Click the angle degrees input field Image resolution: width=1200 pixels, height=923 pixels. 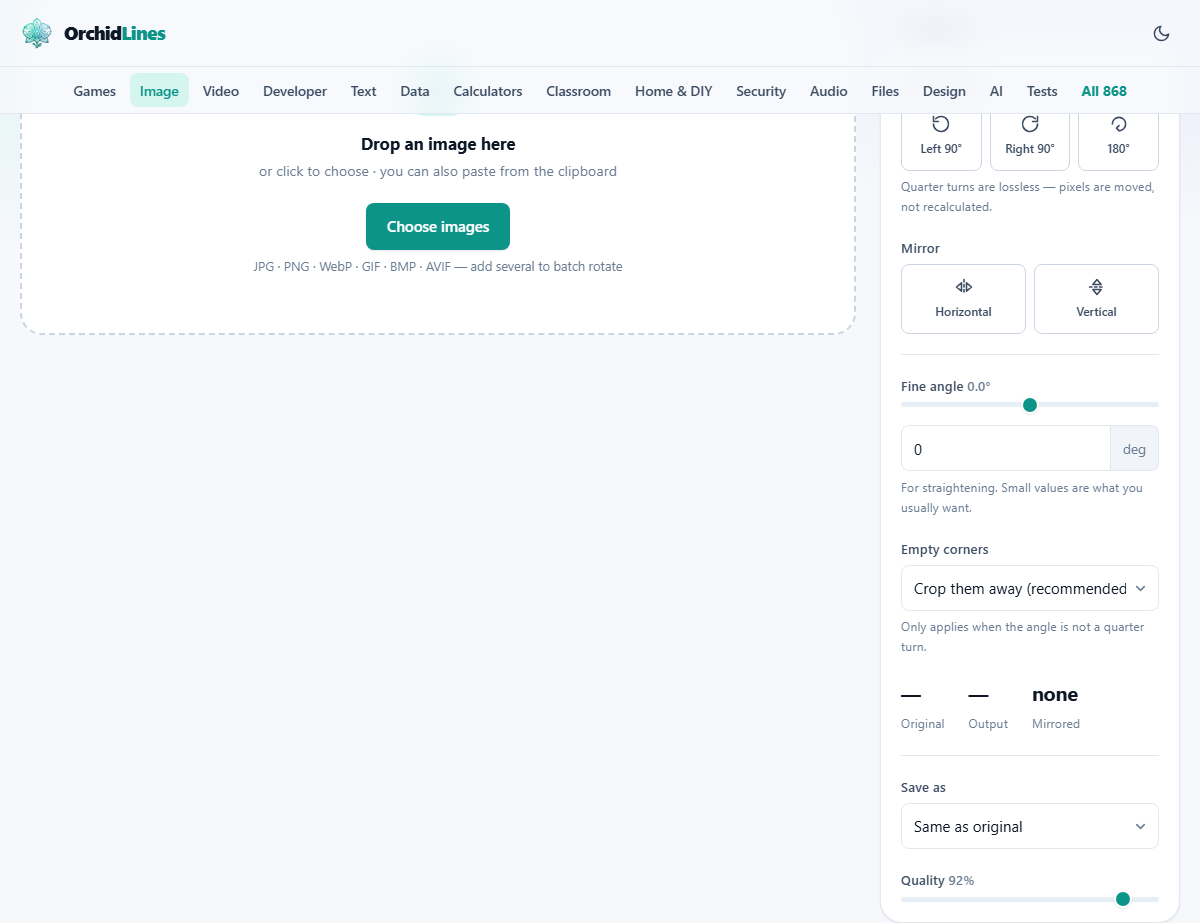1006,449
